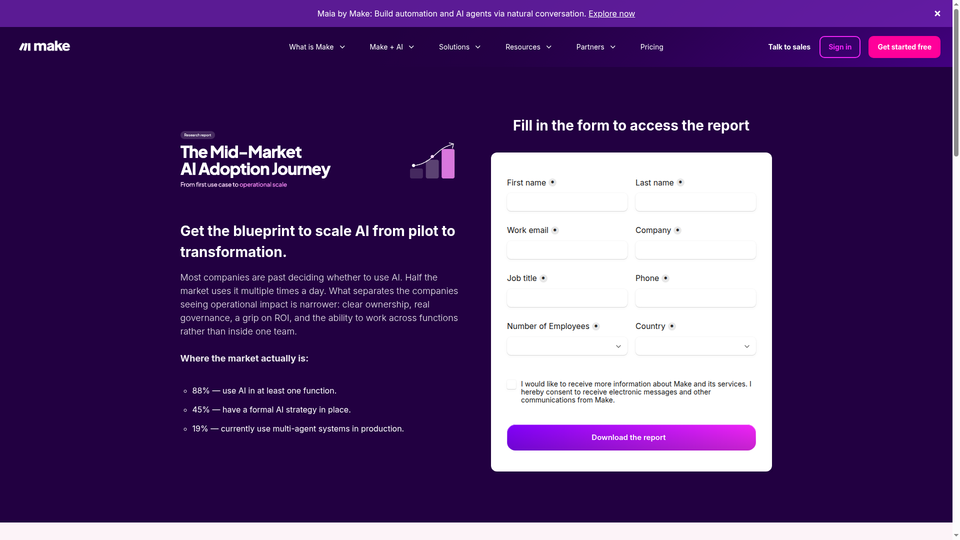Click the '45% — have a formal AI strategy' line

[x=271, y=410]
